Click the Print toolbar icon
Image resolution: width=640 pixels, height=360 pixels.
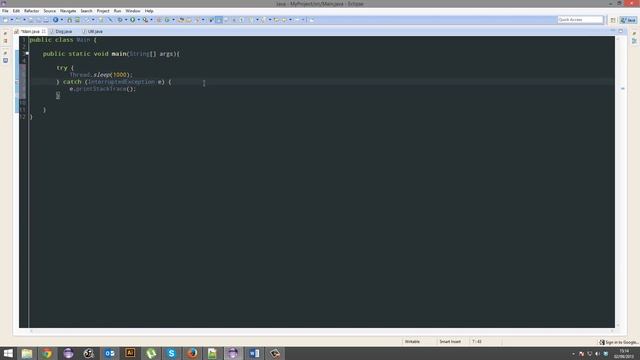pos(46,20)
